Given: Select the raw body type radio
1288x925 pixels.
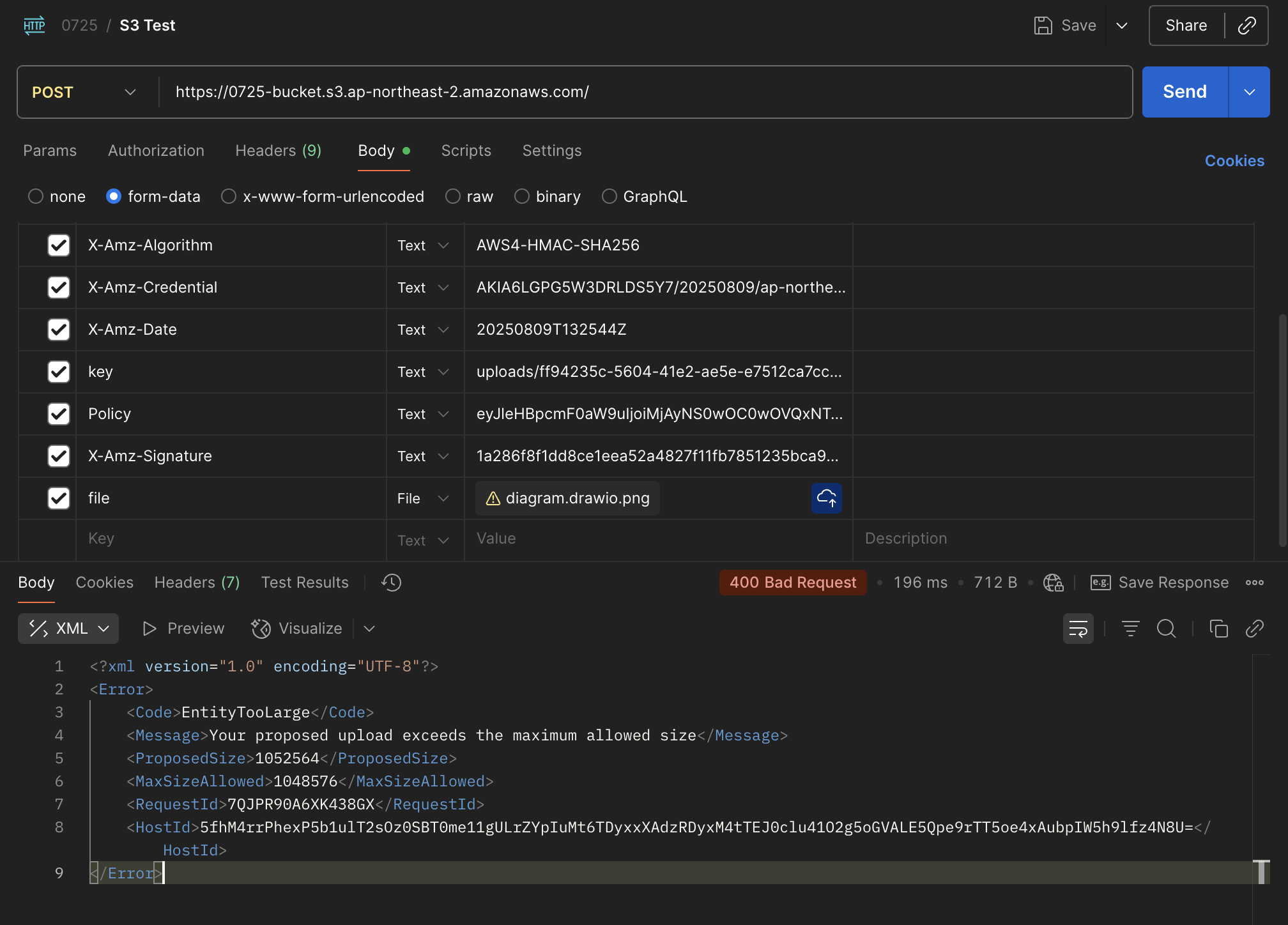Looking at the screenshot, I should tap(453, 197).
